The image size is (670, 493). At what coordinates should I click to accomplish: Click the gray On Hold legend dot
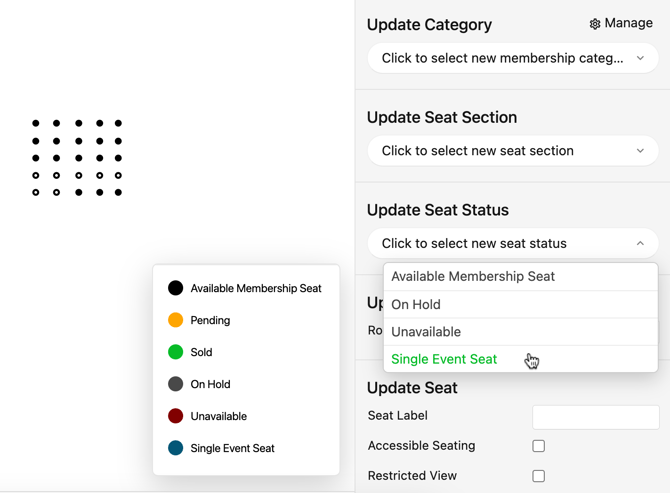176,384
